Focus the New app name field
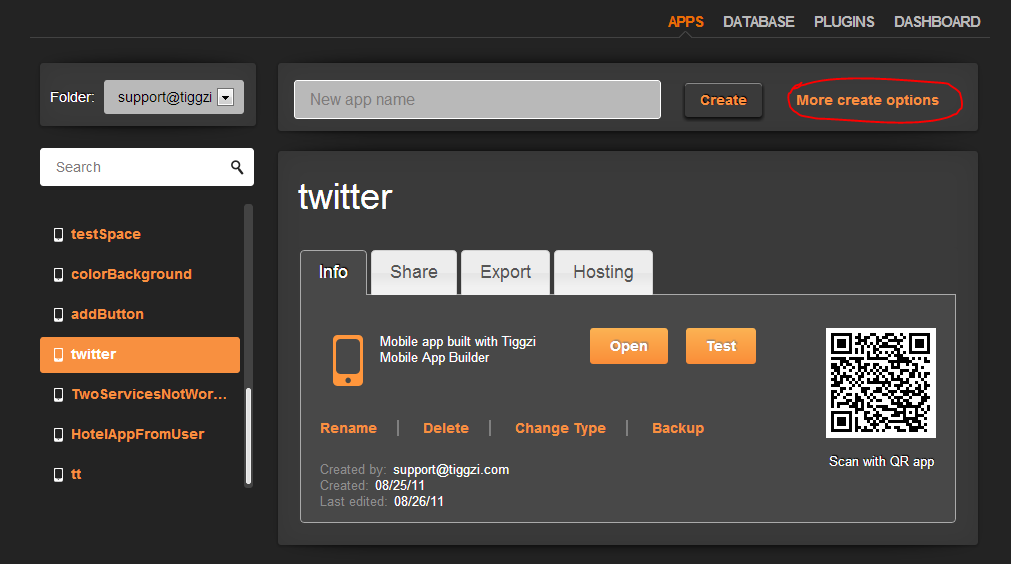 pos(477,100)
